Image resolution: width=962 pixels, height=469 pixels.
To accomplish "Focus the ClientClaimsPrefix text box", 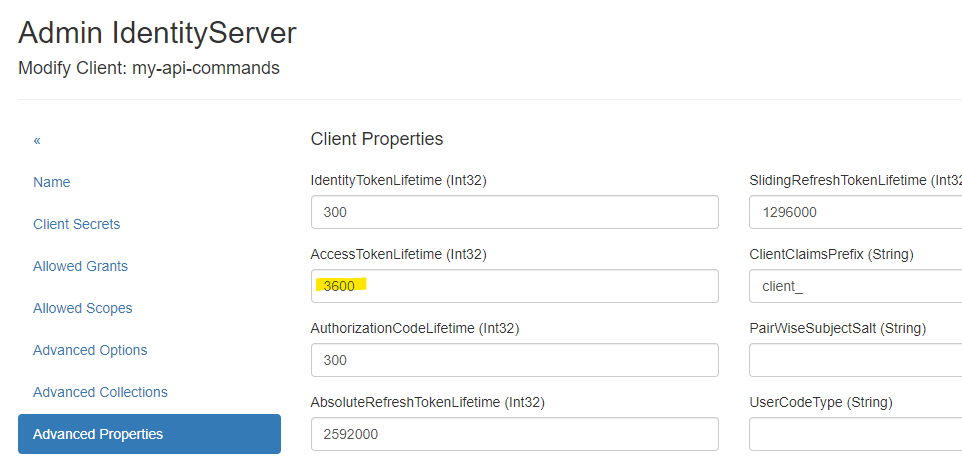I will coord(854,286).
